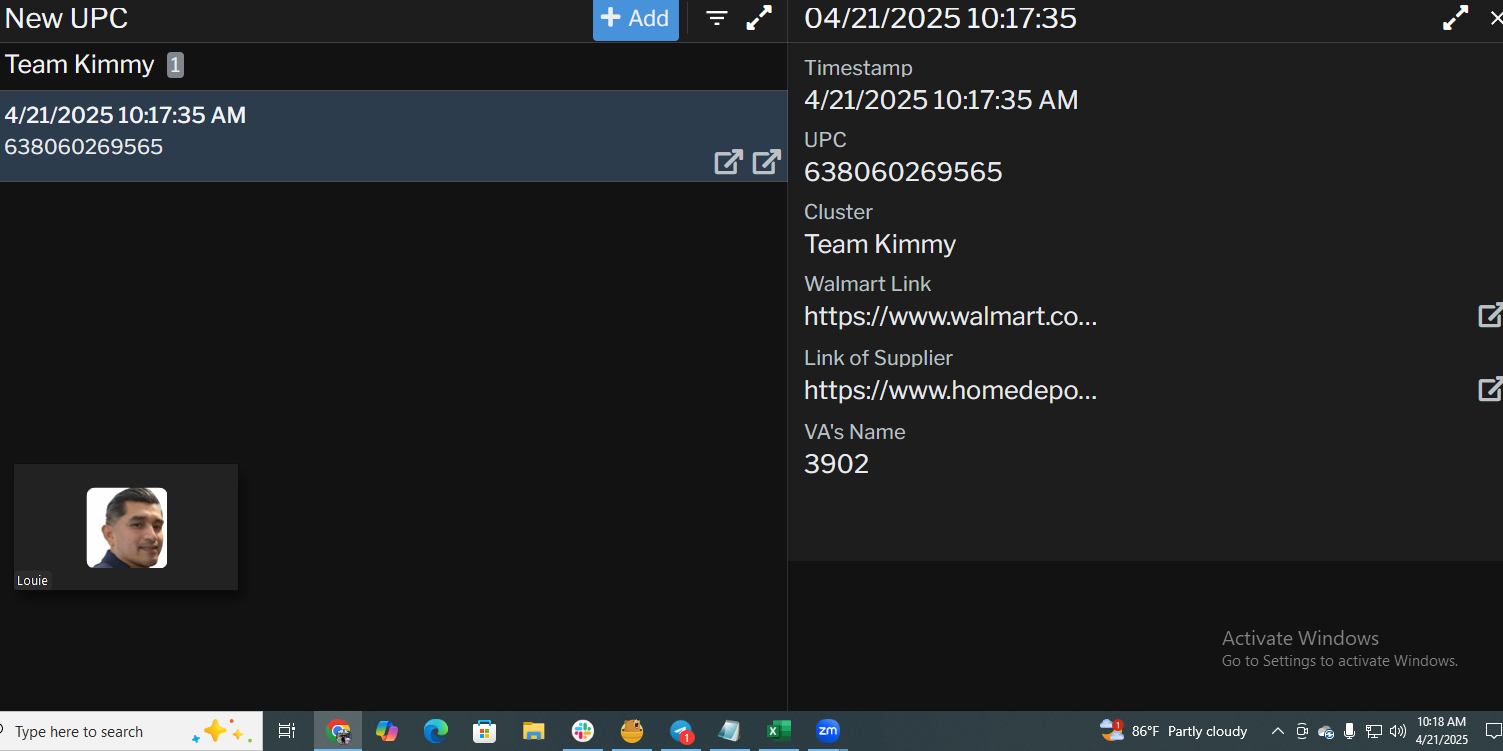Viewport: 1503px width, 751px height.
Task: Open the taskbar clock and date
Action: [x=1441, y=731]
